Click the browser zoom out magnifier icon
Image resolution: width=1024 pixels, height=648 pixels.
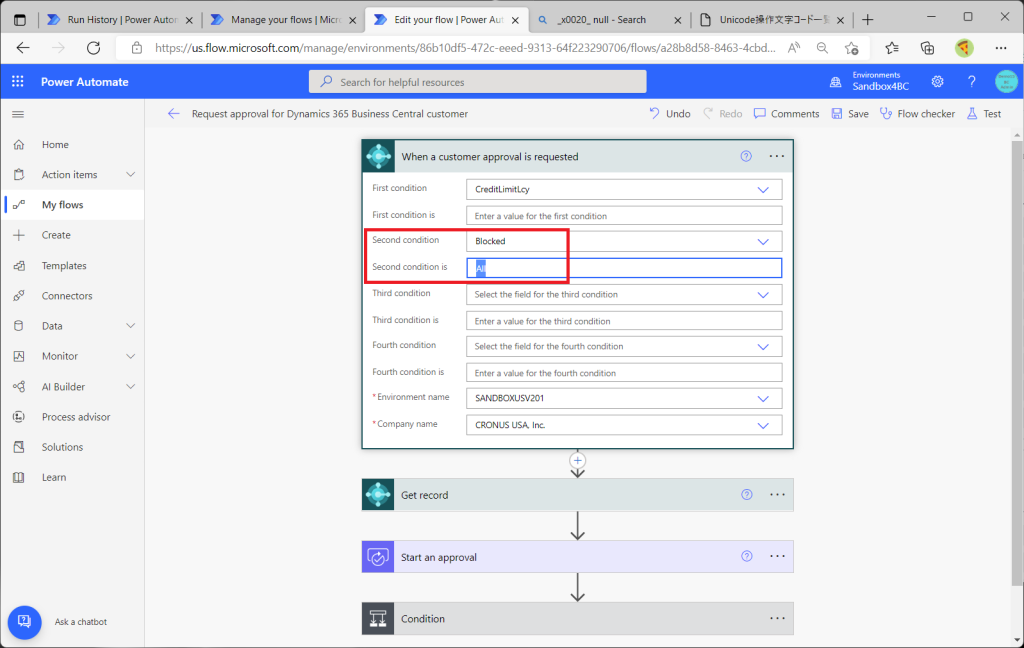point(822,48)
